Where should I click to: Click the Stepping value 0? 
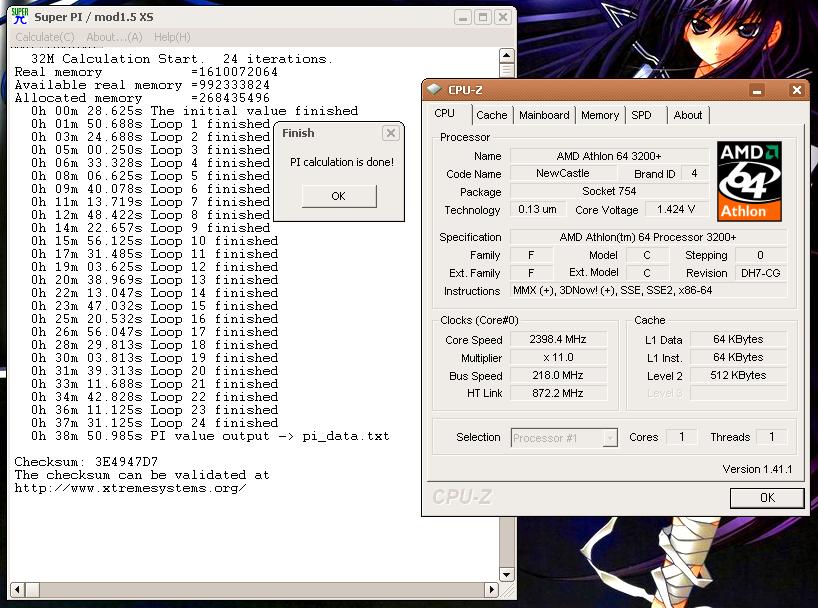760,255
